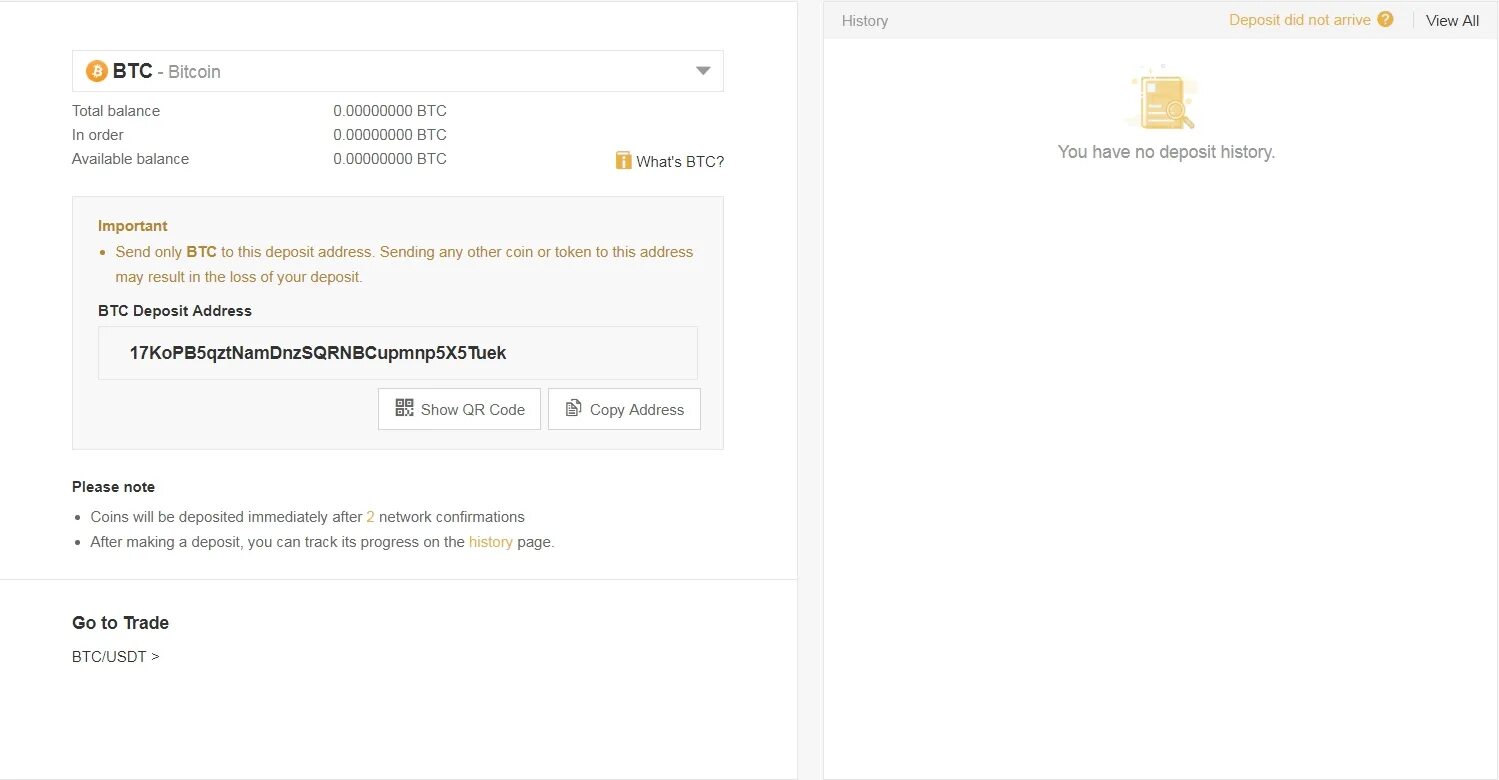This screenshot has width=1499, height=780.
Task: Click the Go to Trade heading
Action: pos(120,623)
